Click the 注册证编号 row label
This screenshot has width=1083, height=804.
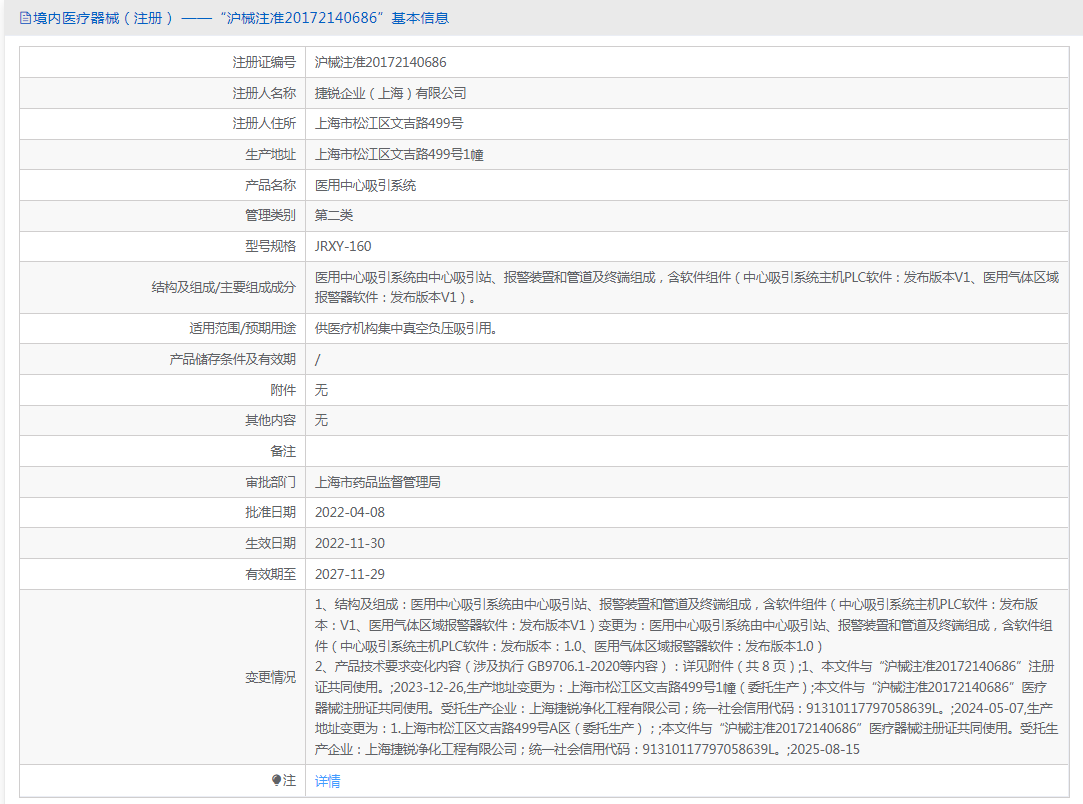(x=264, y=62)
